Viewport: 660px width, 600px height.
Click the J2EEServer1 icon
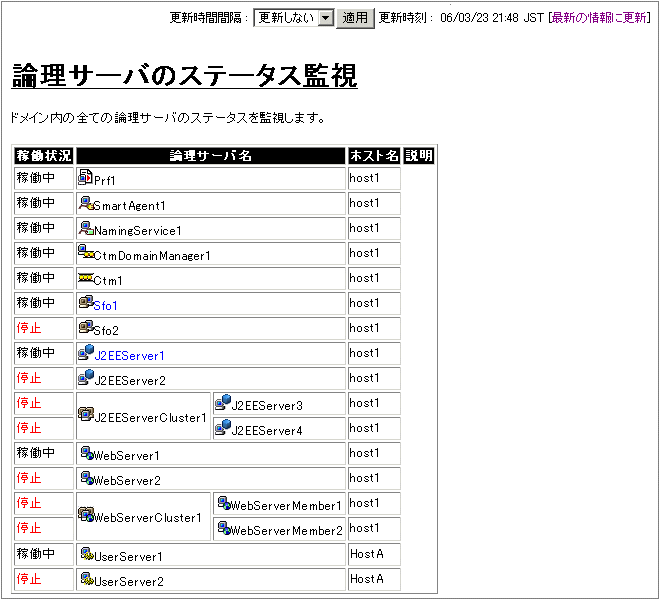pos(86,352)
